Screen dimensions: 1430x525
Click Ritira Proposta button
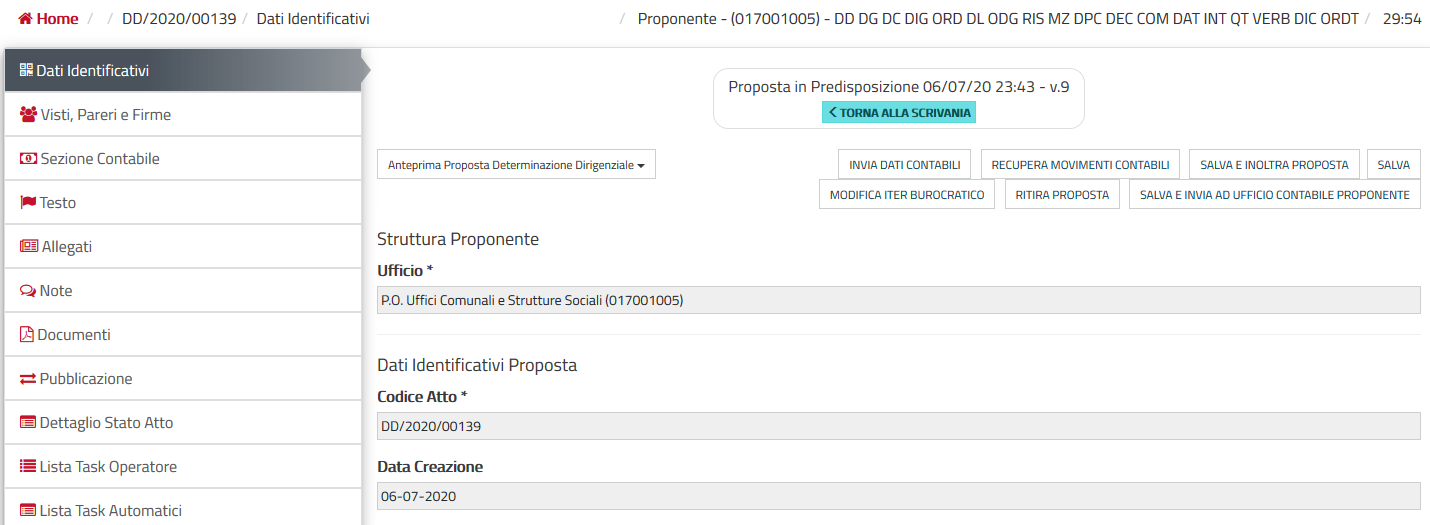(x=1062, y=195)
